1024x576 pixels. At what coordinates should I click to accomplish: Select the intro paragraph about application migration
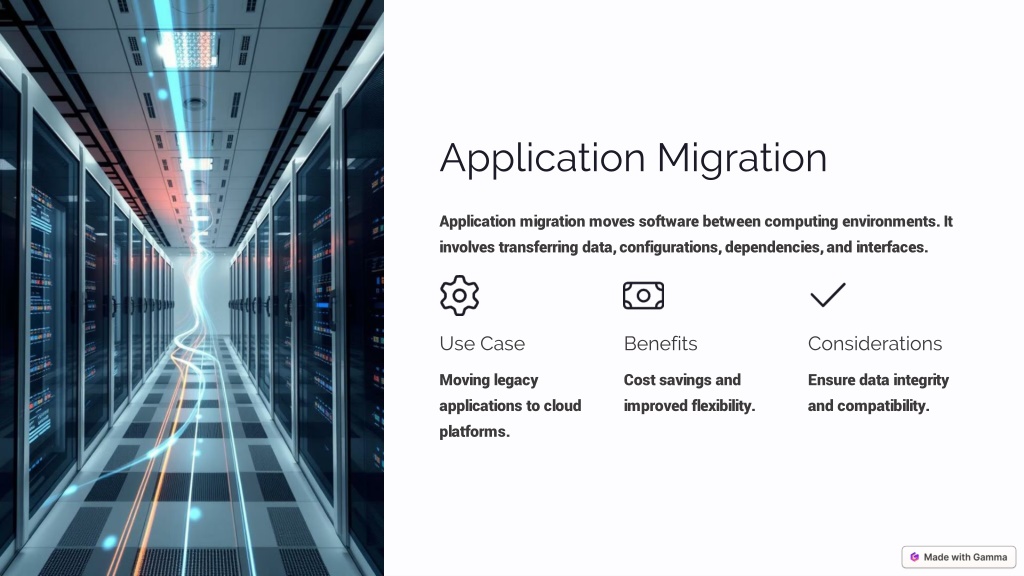(696, 234)
